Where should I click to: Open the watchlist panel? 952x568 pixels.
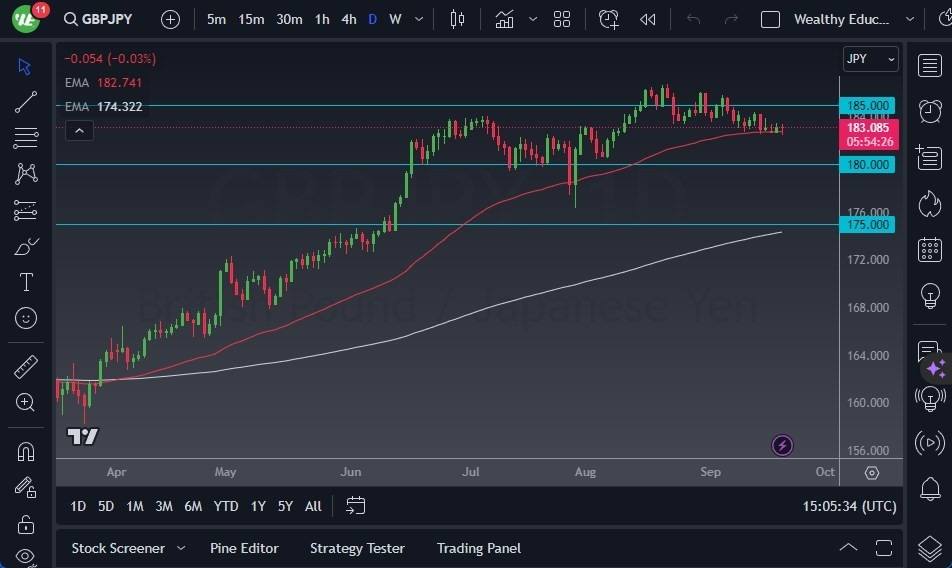pyautogui.click(x=930, y=66)
